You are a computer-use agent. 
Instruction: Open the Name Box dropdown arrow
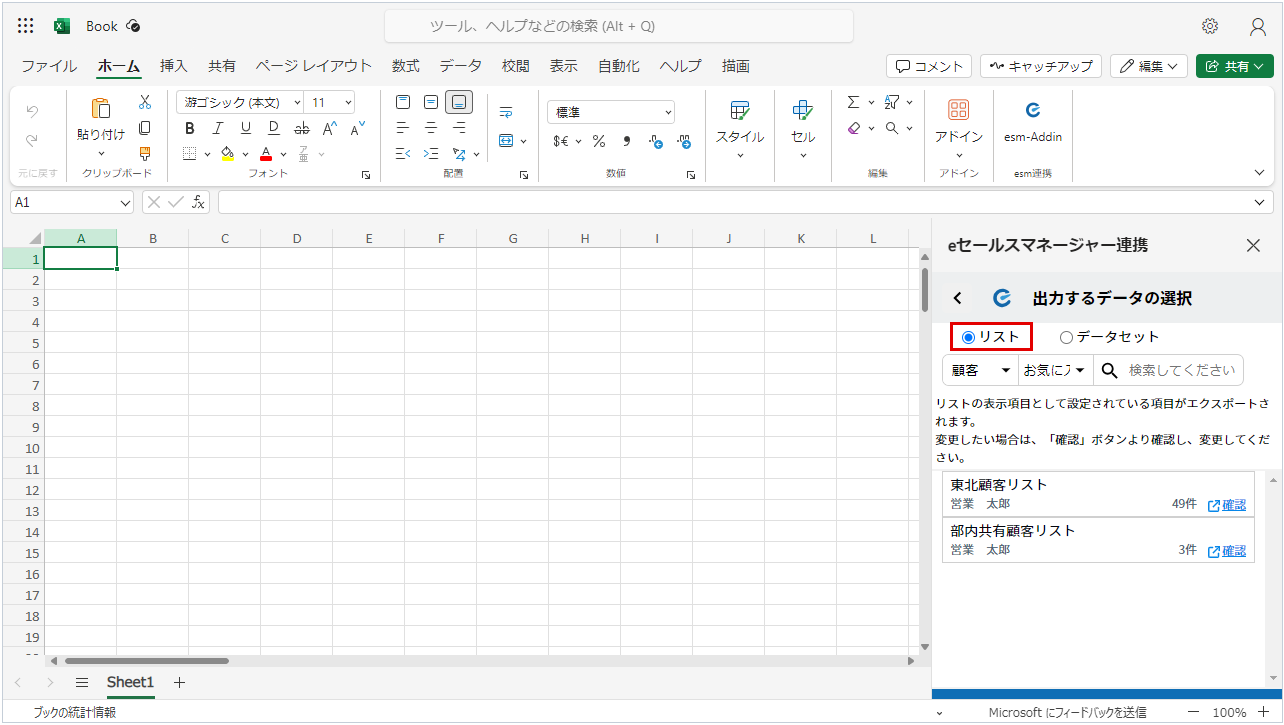[124, 202]
